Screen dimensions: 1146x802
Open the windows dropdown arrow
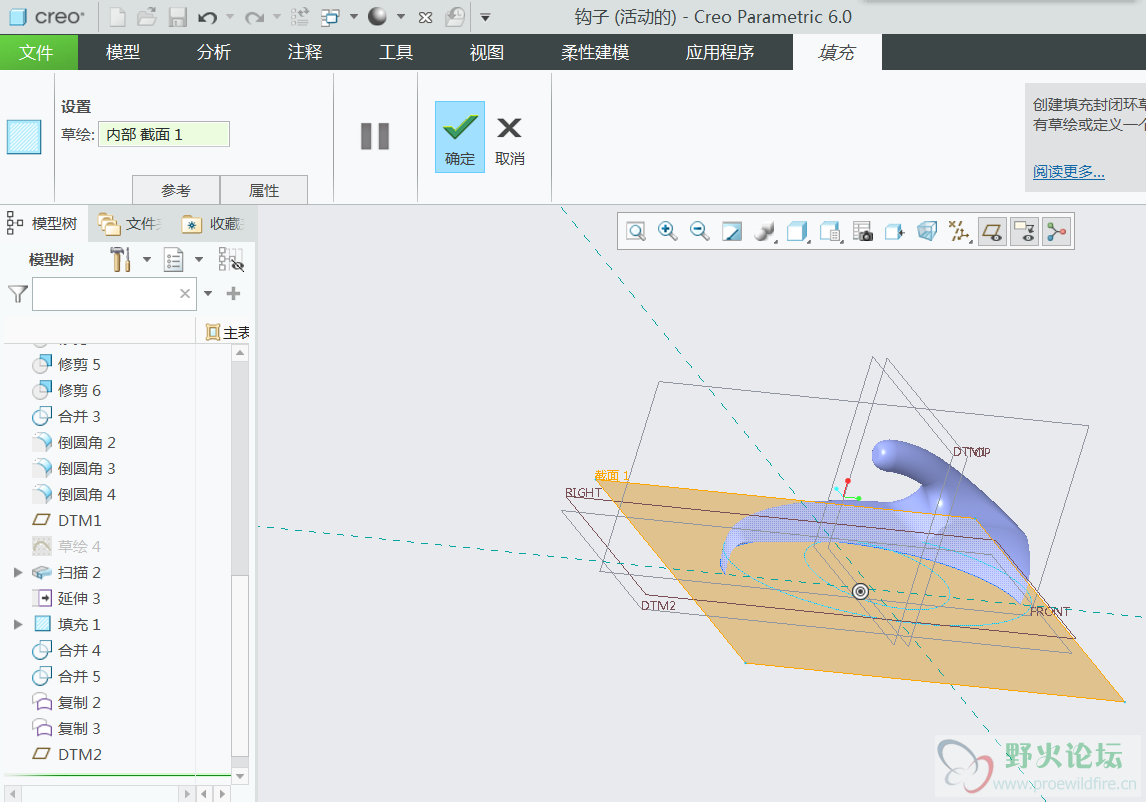(x=354, y=17)
